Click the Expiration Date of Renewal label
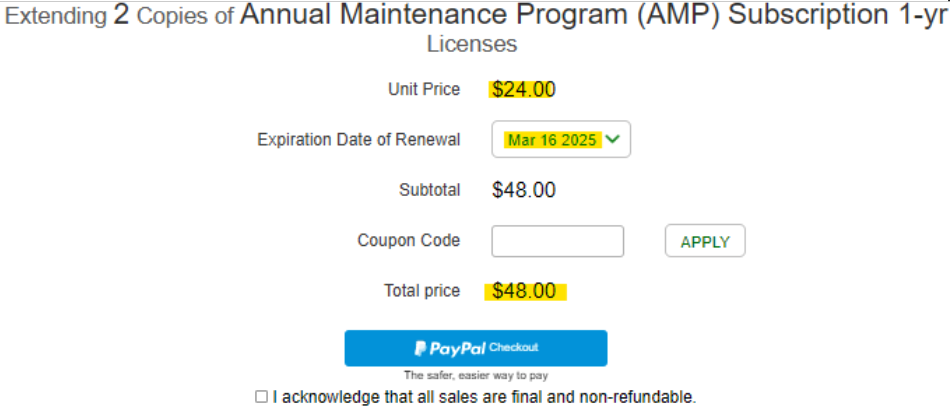The width and height of the screenshot is (950, 416). tap(359, 140)
